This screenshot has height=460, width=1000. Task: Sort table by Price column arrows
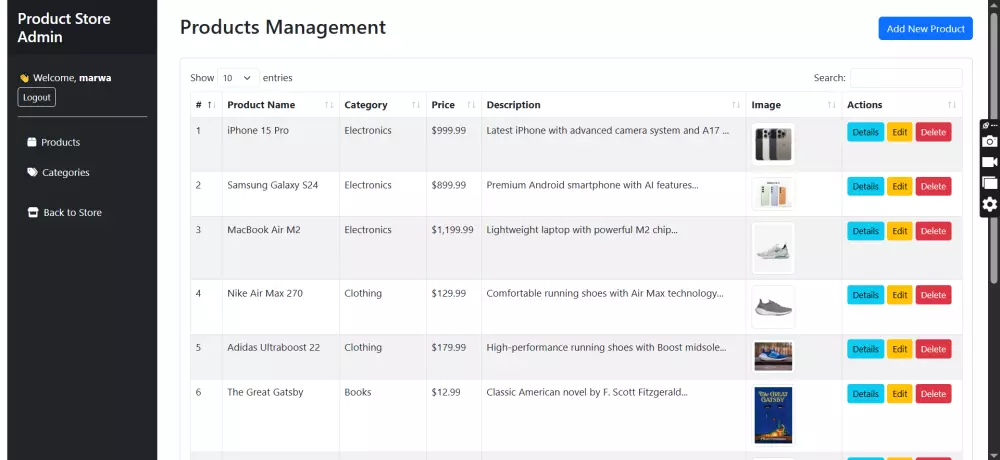[469, 105]
